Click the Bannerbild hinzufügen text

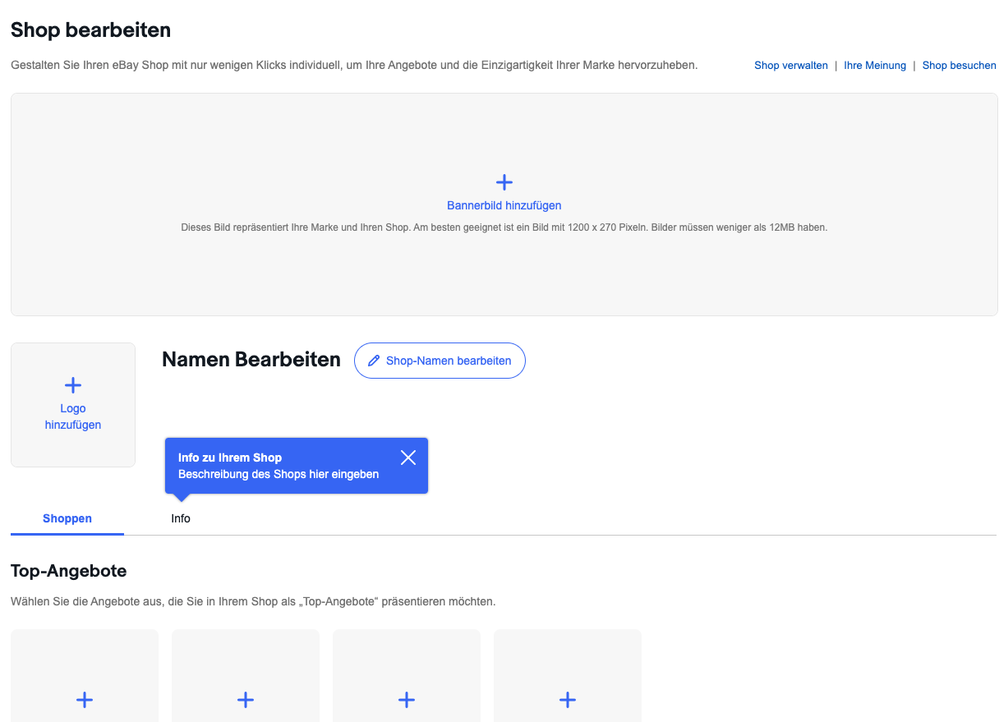(504, 205)
